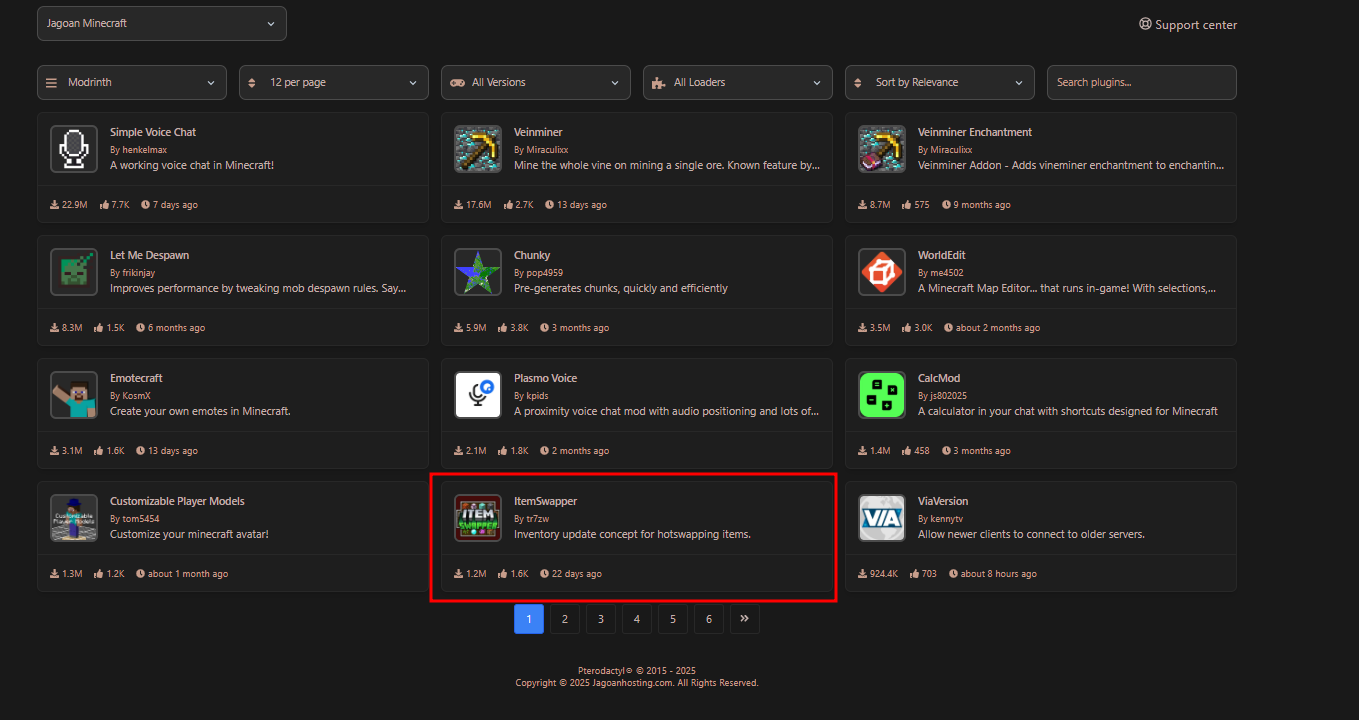The image size is (1359, 720).
Task: Go to page 2 of results
Action: [x=565, y=619]
